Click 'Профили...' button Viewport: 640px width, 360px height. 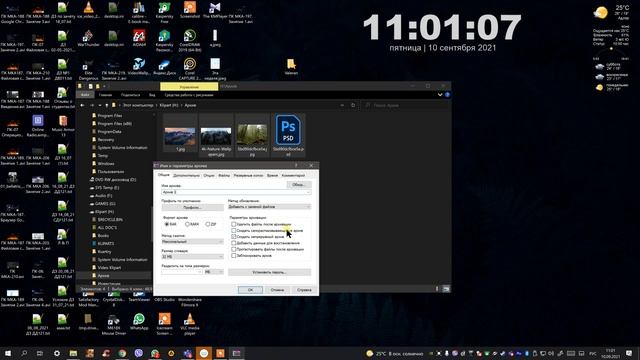192,207
